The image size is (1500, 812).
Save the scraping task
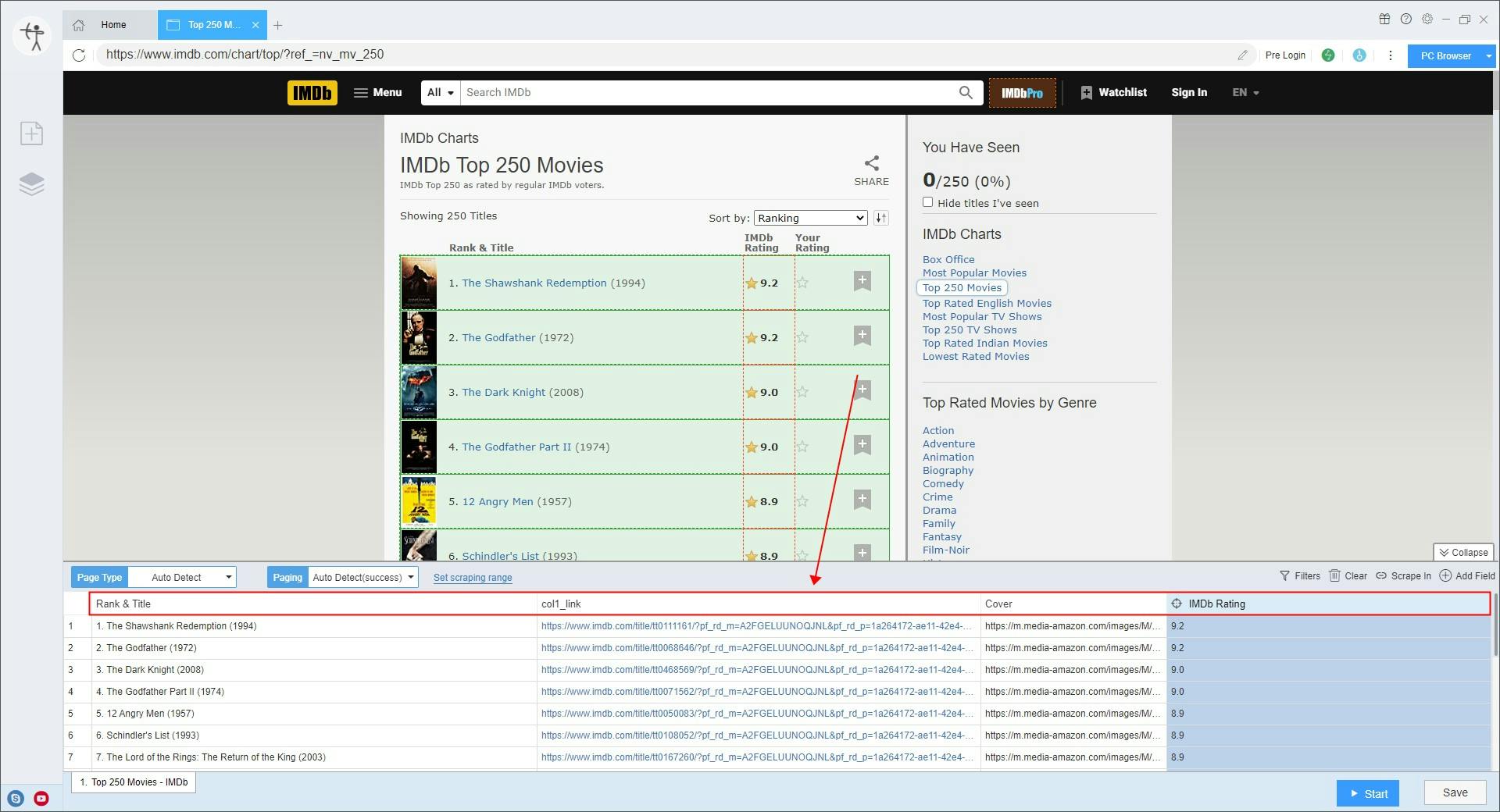1455,792
